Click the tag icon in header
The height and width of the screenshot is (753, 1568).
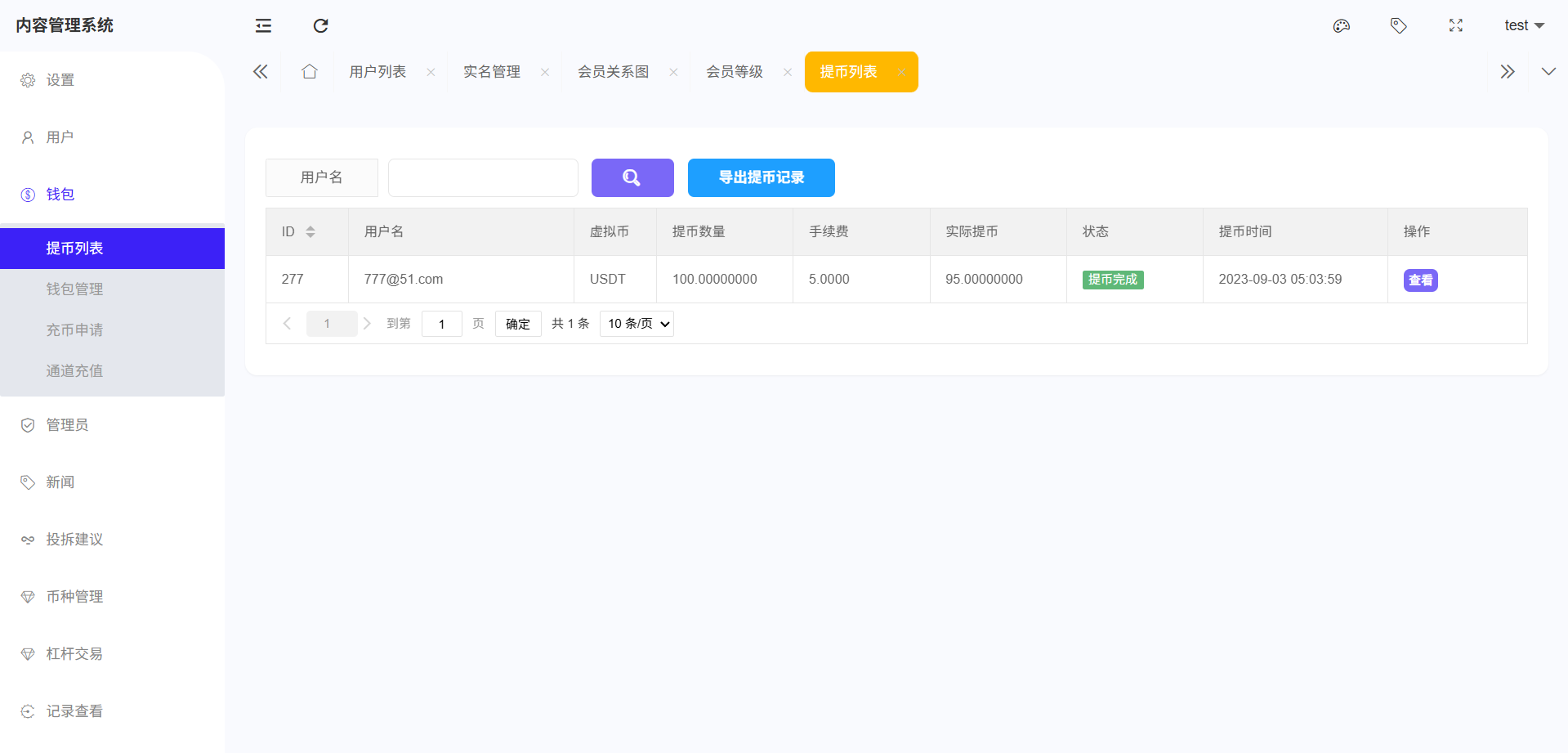click(x=1398, y=26)
